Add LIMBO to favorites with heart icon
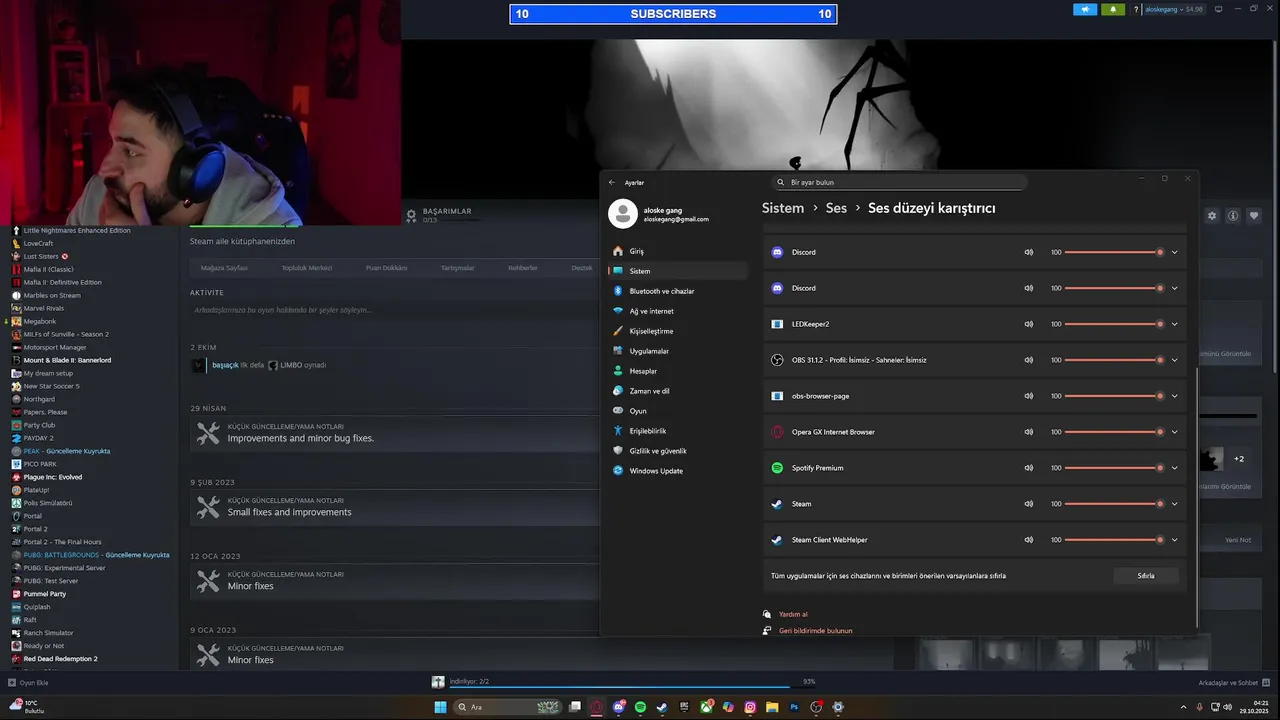1280x720 pixels. [x=1254, y=216]
